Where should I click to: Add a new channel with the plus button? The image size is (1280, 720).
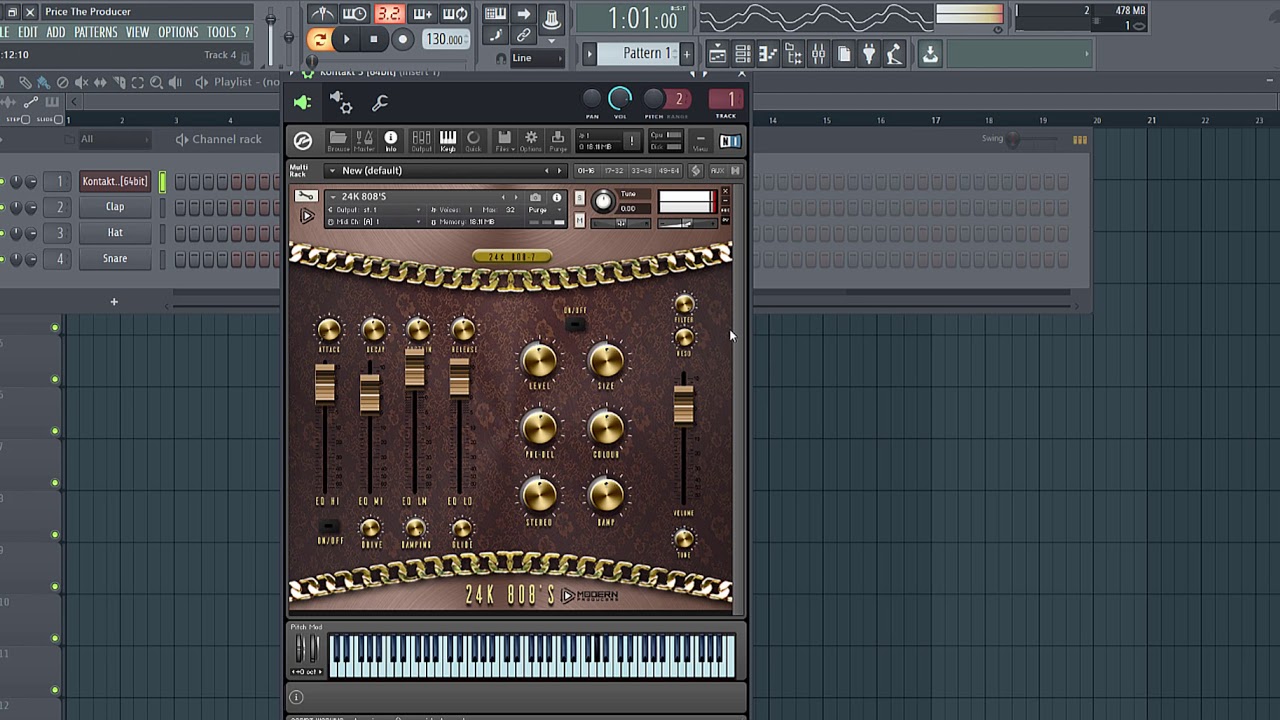pyautogui.click(x=114, y=301)
